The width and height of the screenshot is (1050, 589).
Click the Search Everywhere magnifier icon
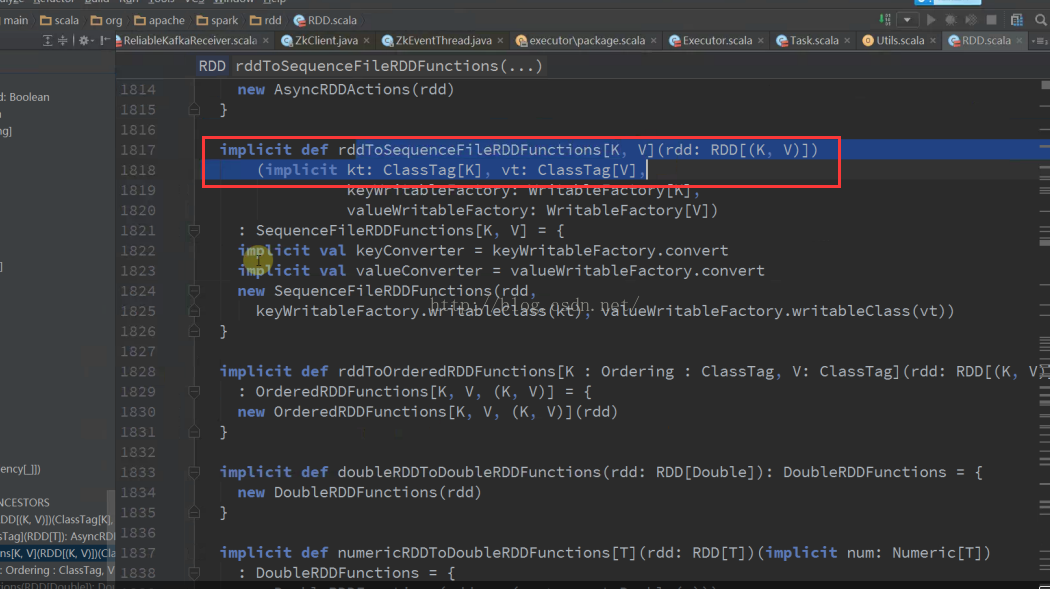(1041, 20)
